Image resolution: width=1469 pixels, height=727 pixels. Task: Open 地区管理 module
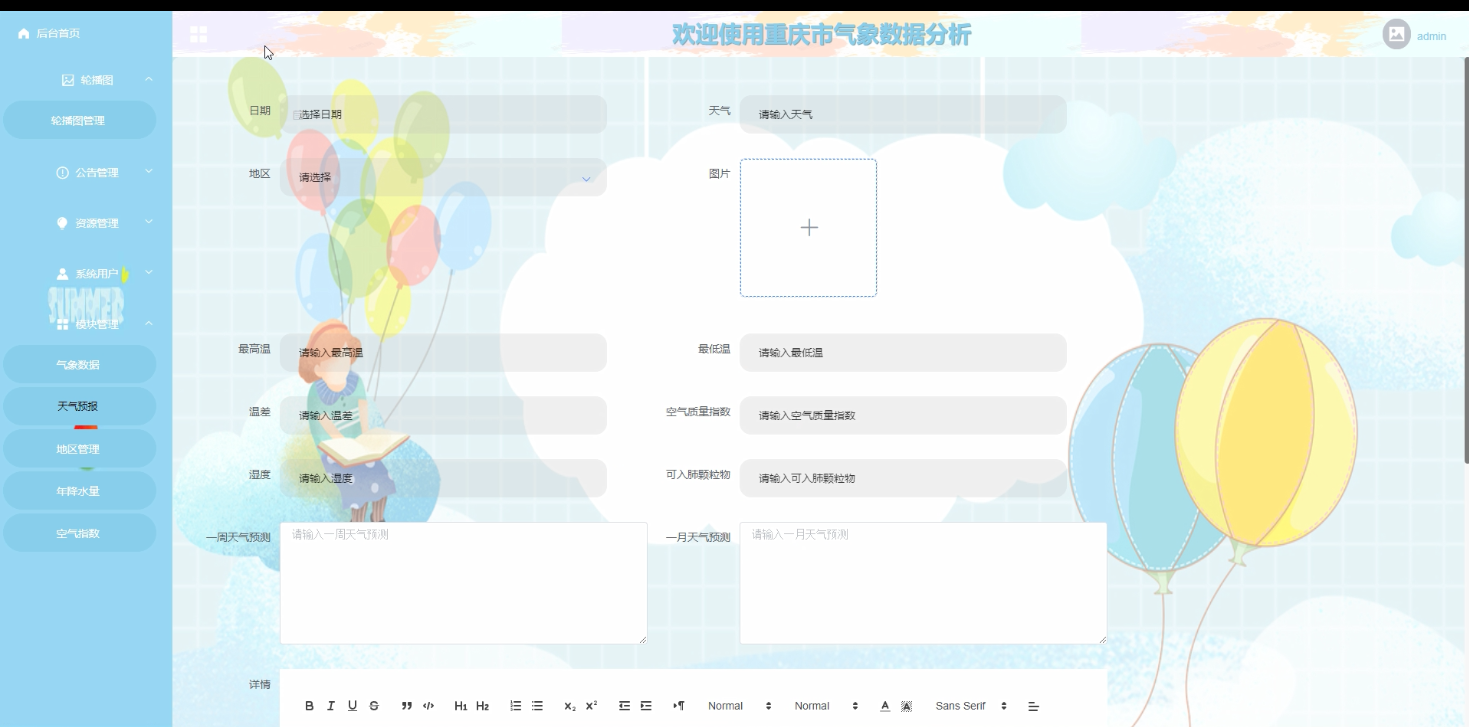click(x=80, y=449)
